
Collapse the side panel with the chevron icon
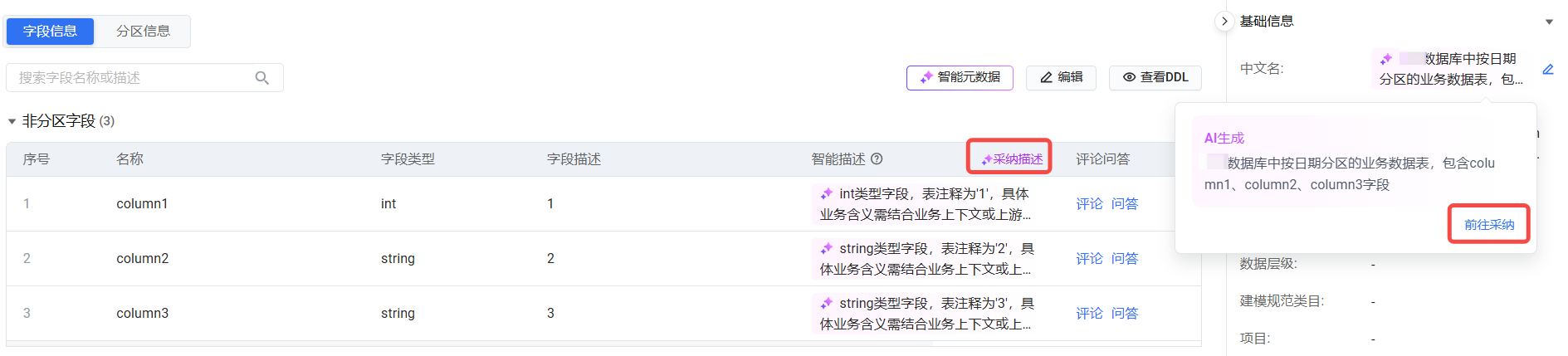pos(1224,22)
